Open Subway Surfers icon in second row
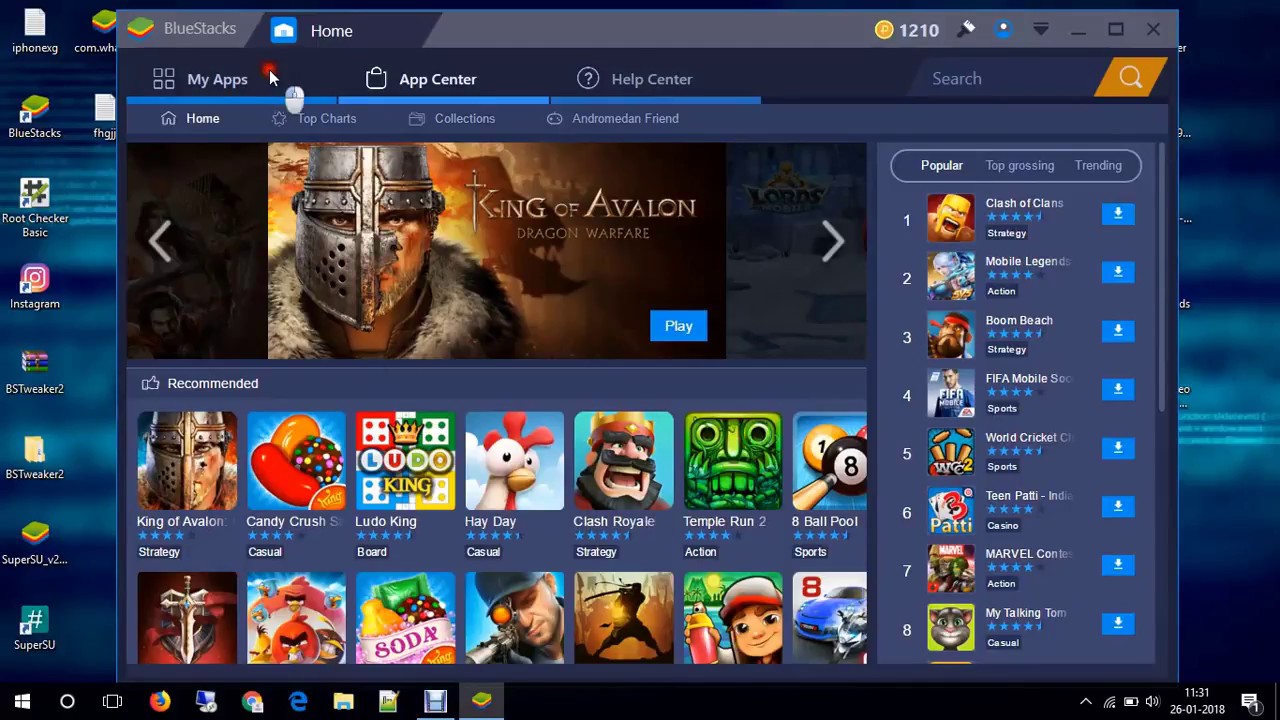1280x720 pixels. click(x=733, y=617)
